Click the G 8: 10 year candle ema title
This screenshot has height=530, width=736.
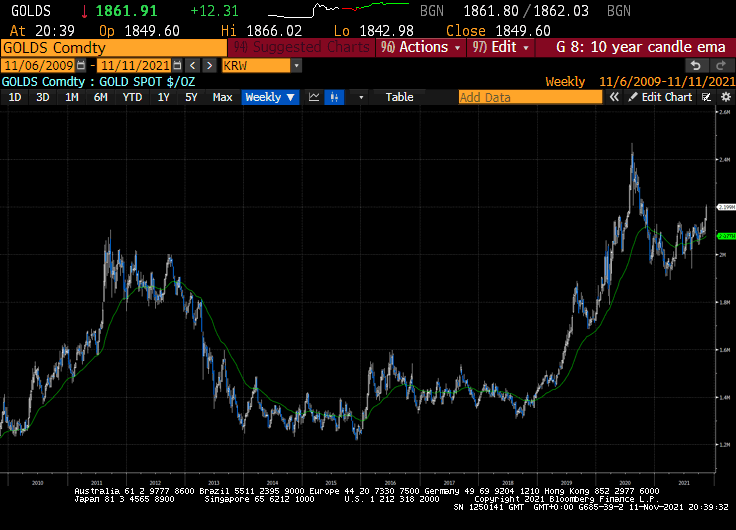tap(641, 47)
